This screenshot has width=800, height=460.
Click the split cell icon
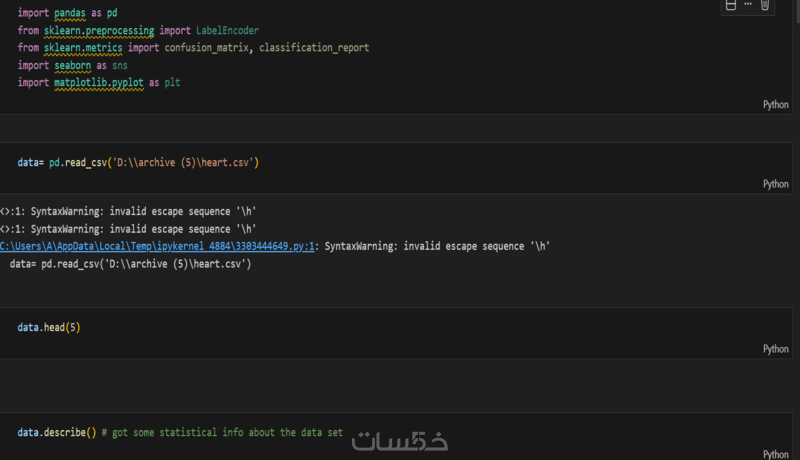tap(731, 5)
